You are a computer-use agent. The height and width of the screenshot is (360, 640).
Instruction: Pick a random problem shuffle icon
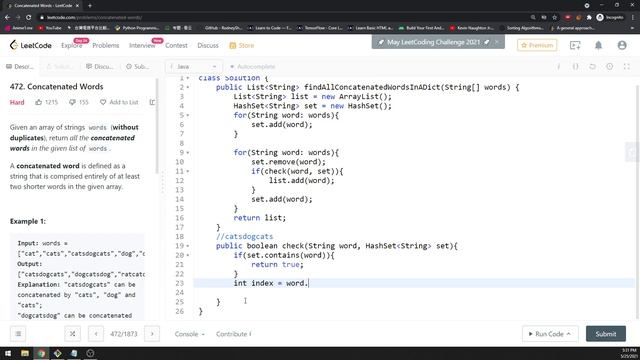tap(72, 334)
